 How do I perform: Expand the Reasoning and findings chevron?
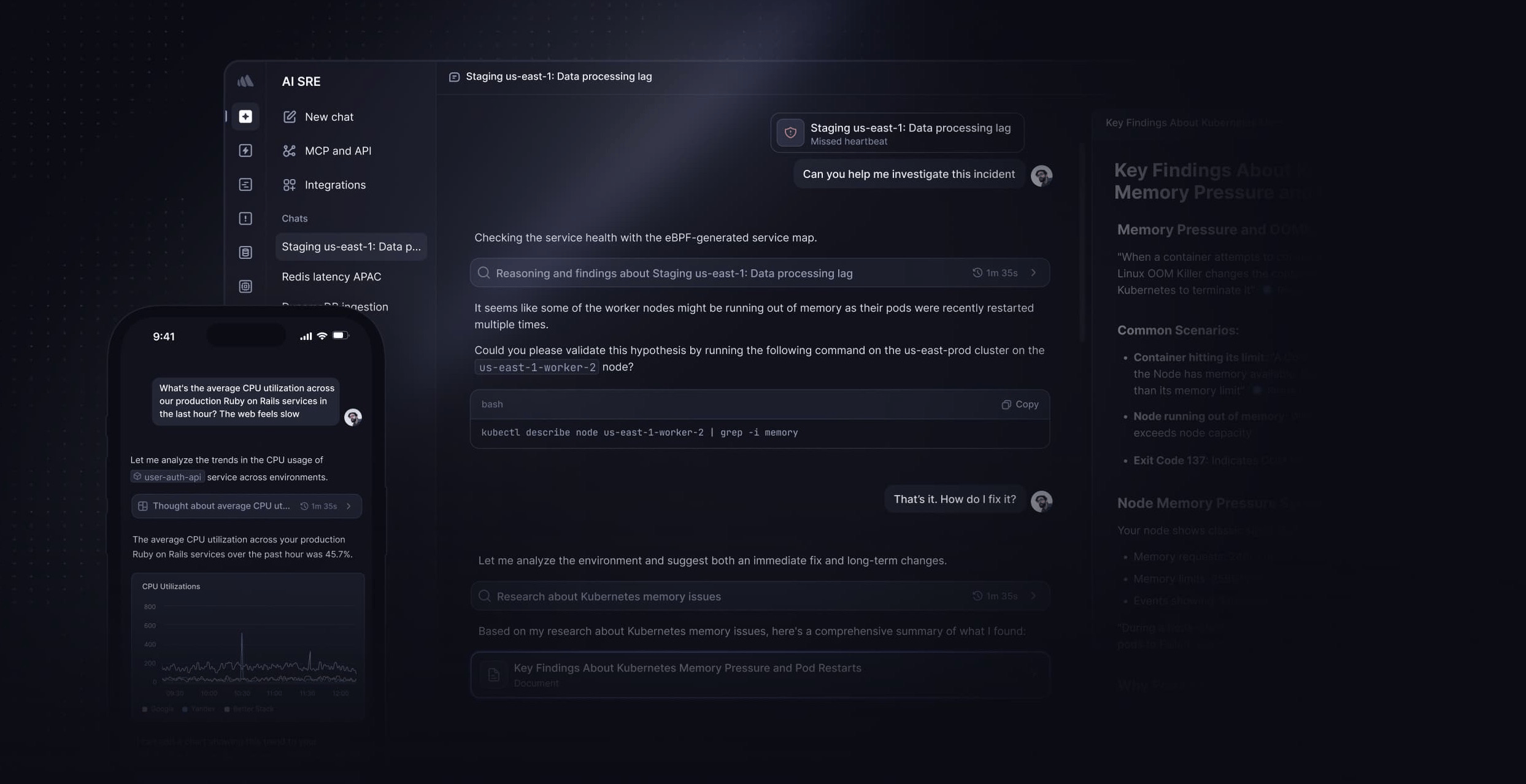(x=1033, y=272)
